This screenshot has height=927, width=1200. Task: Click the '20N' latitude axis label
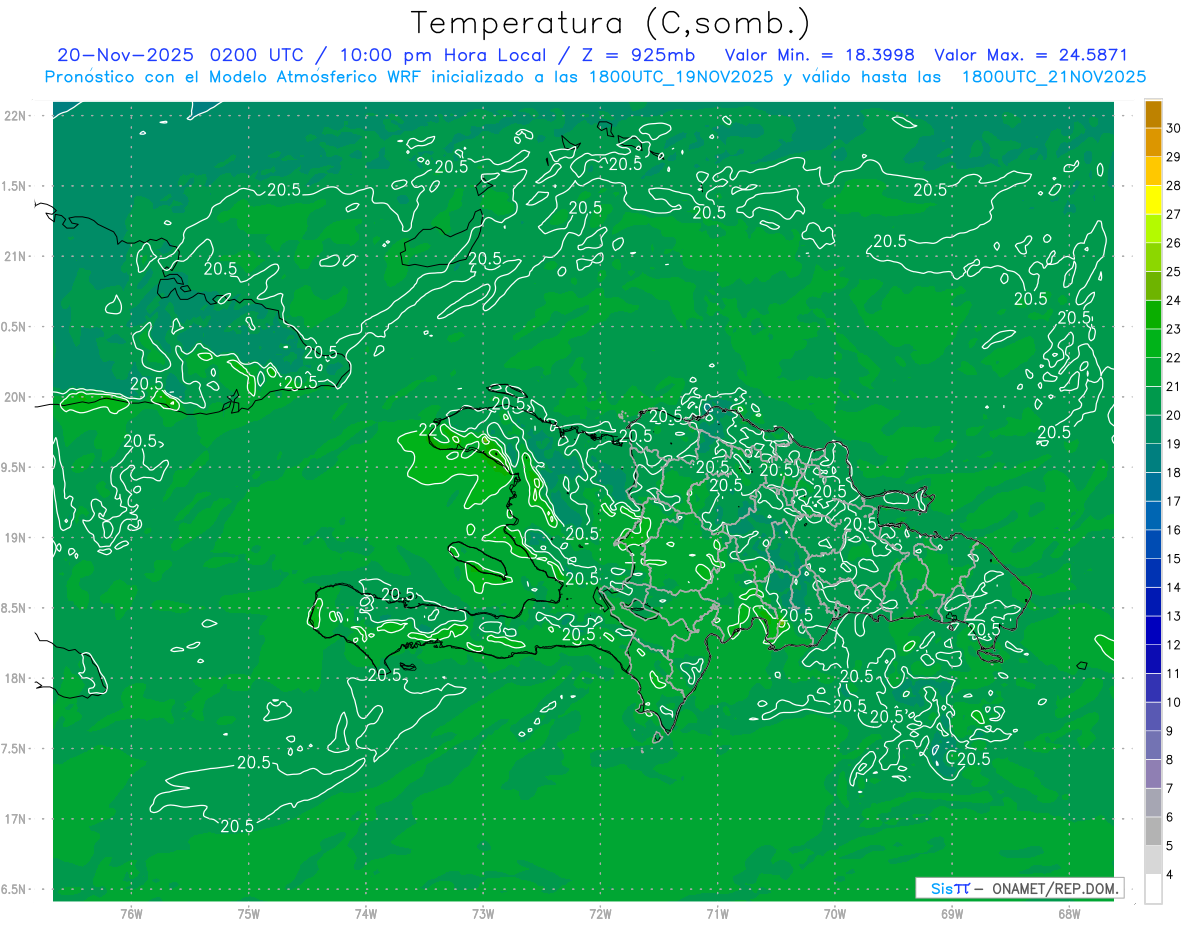point(16,397)
